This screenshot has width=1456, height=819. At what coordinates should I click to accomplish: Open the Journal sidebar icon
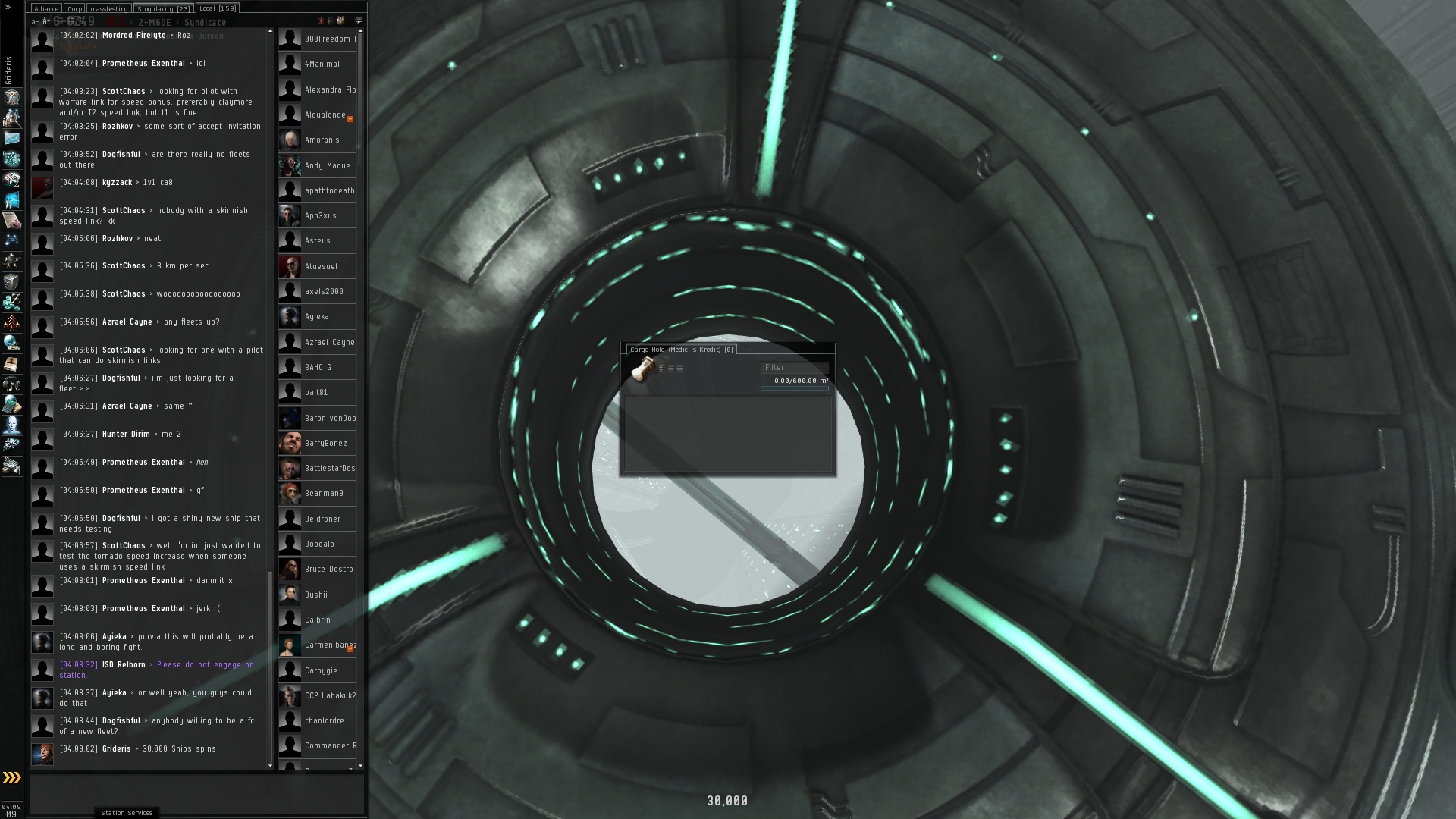[11, 363]
